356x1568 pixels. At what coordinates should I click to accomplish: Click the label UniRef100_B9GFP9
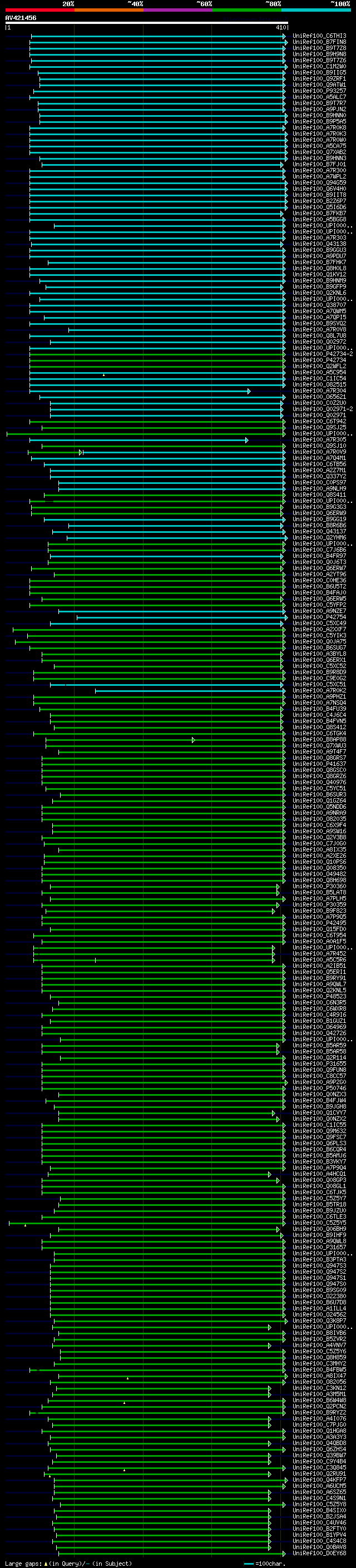tap(319, 286)
